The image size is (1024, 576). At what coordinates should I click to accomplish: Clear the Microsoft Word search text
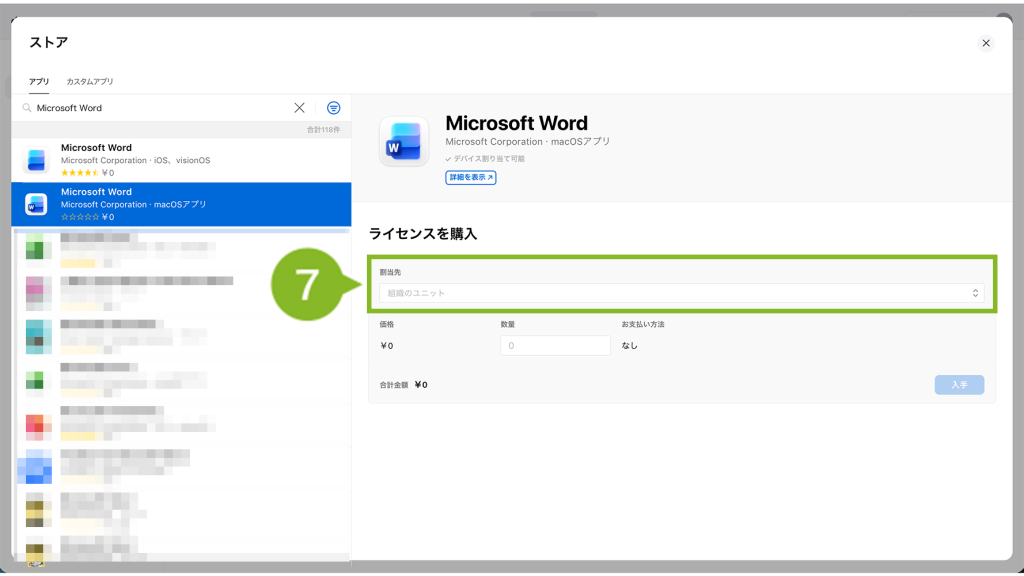click(299, 108)
